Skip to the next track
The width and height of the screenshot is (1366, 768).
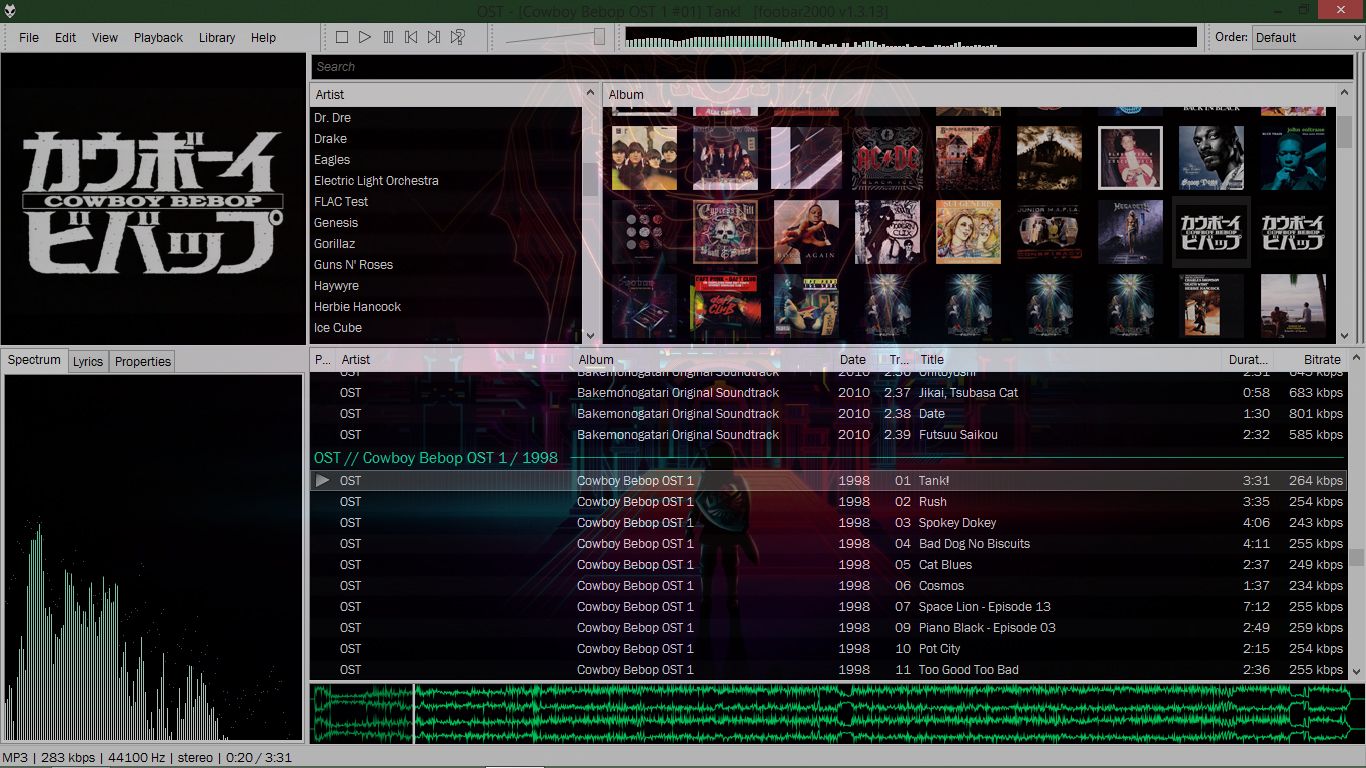(x=434, y=37)
